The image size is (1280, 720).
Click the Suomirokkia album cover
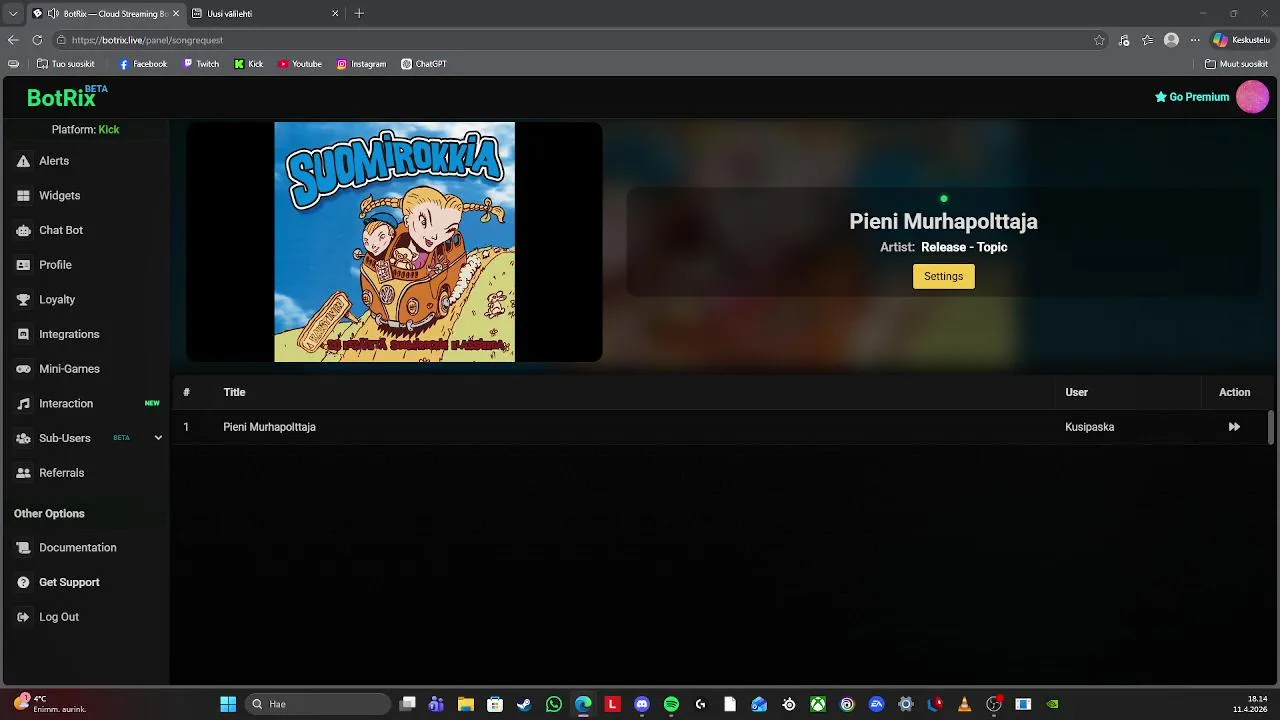click(395, 242)
